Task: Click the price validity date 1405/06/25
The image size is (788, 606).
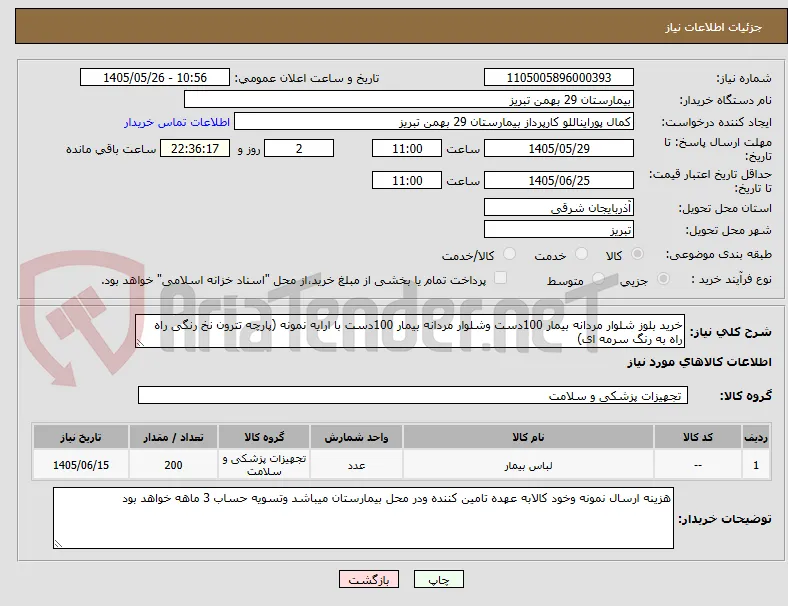Action: [558, 180]
